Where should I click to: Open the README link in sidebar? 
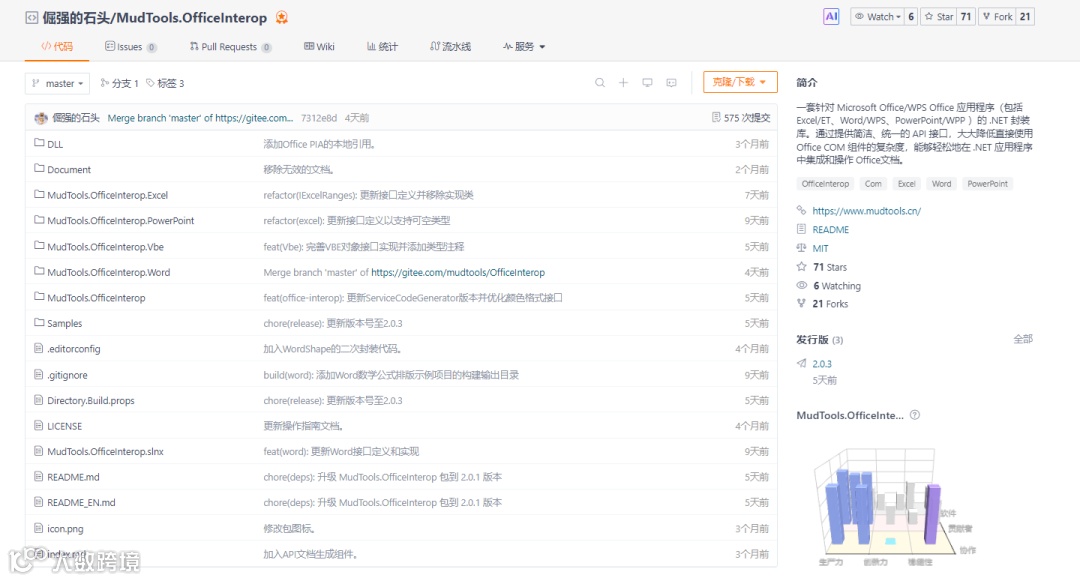click(831, 229)
